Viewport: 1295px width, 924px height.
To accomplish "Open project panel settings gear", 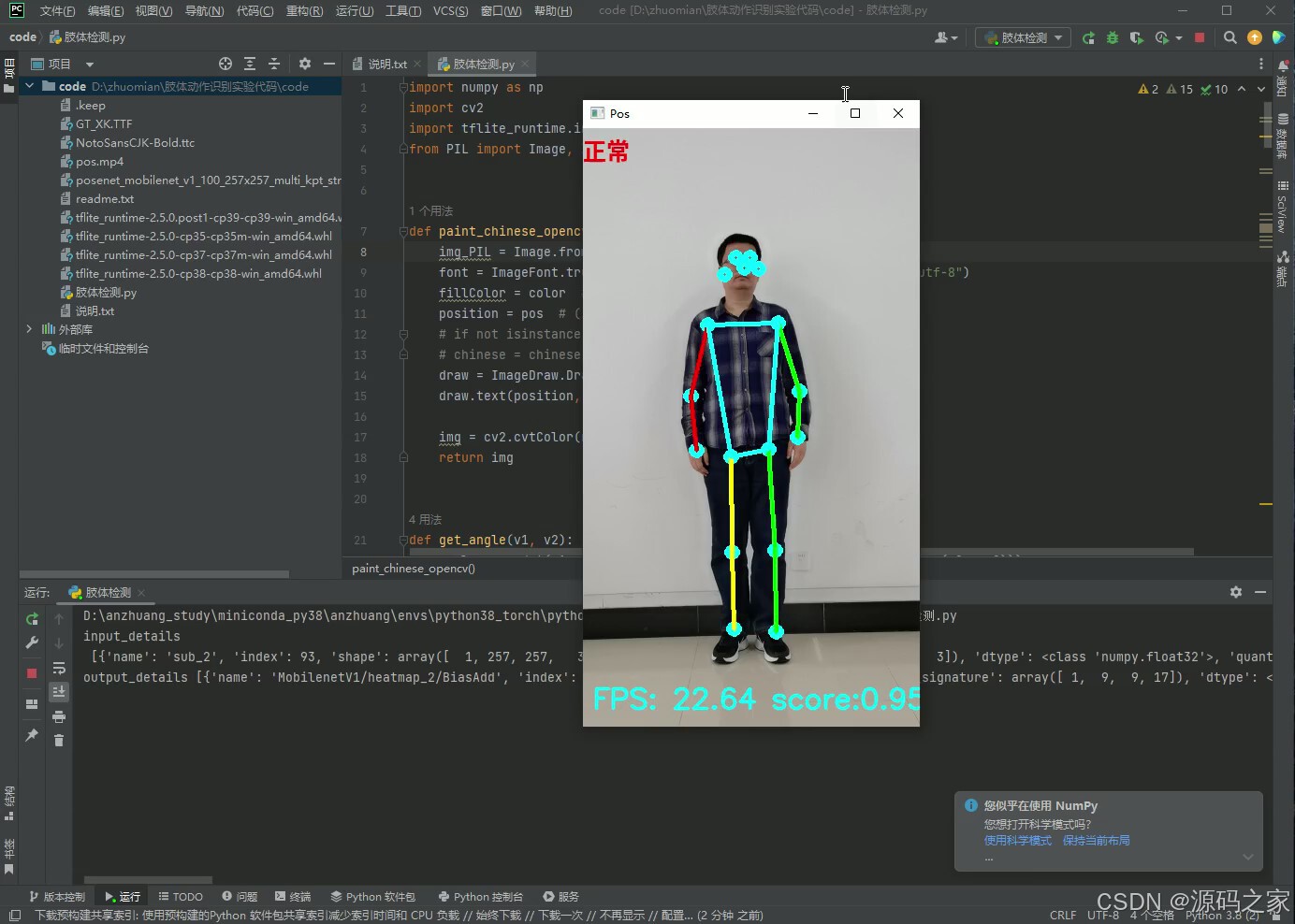I will 304,64.
